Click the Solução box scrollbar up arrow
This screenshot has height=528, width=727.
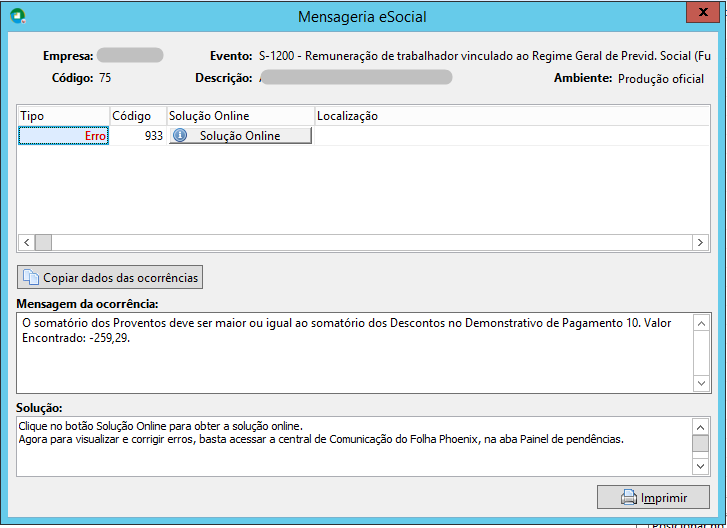click(701, 427)
